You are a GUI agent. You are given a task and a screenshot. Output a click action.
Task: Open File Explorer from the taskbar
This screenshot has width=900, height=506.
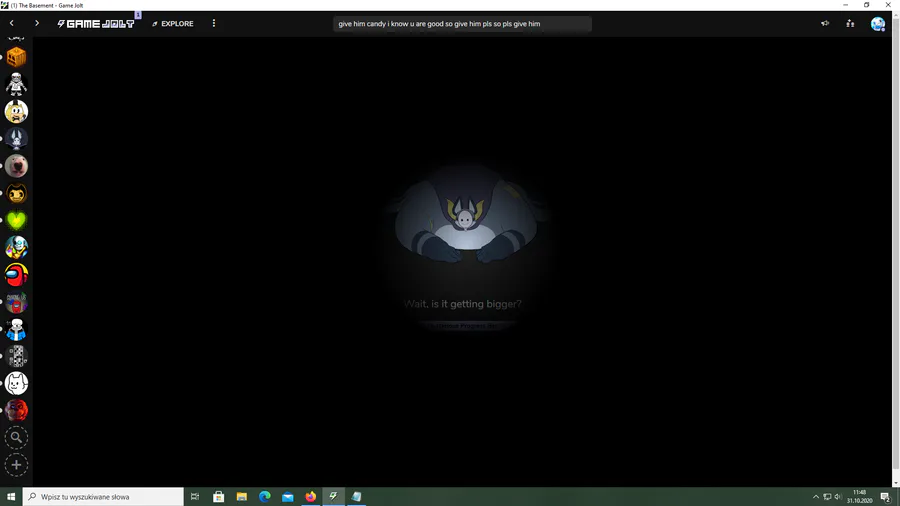click(x=242, y=497)
